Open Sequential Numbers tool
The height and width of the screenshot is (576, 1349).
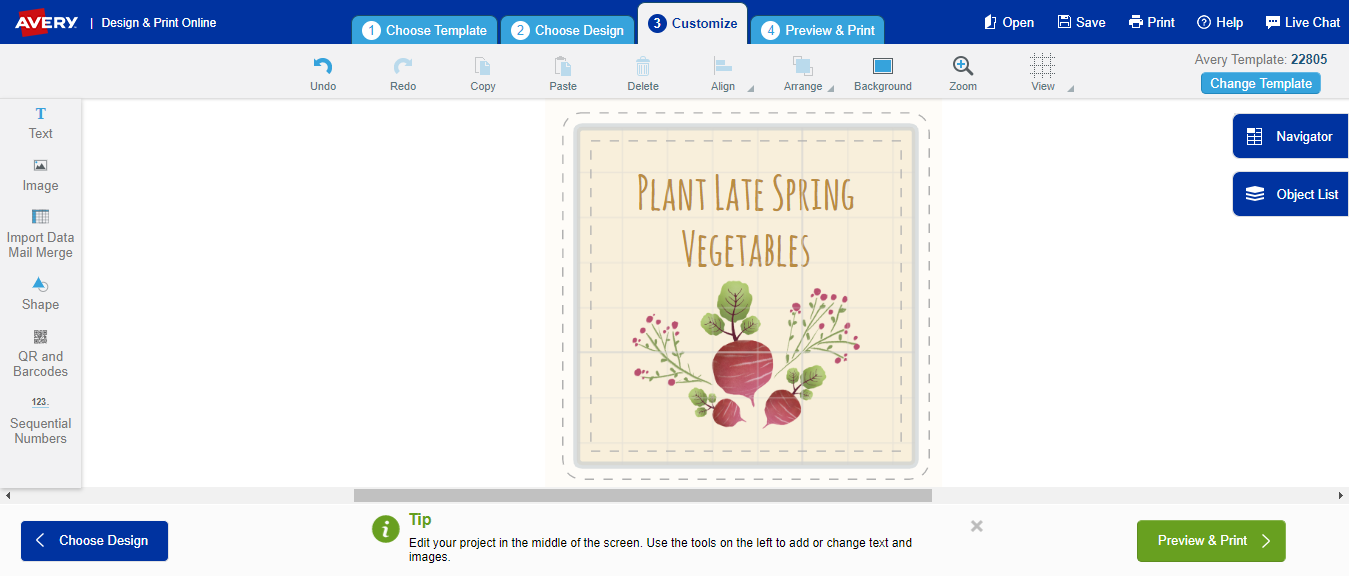tap(41, 420)
